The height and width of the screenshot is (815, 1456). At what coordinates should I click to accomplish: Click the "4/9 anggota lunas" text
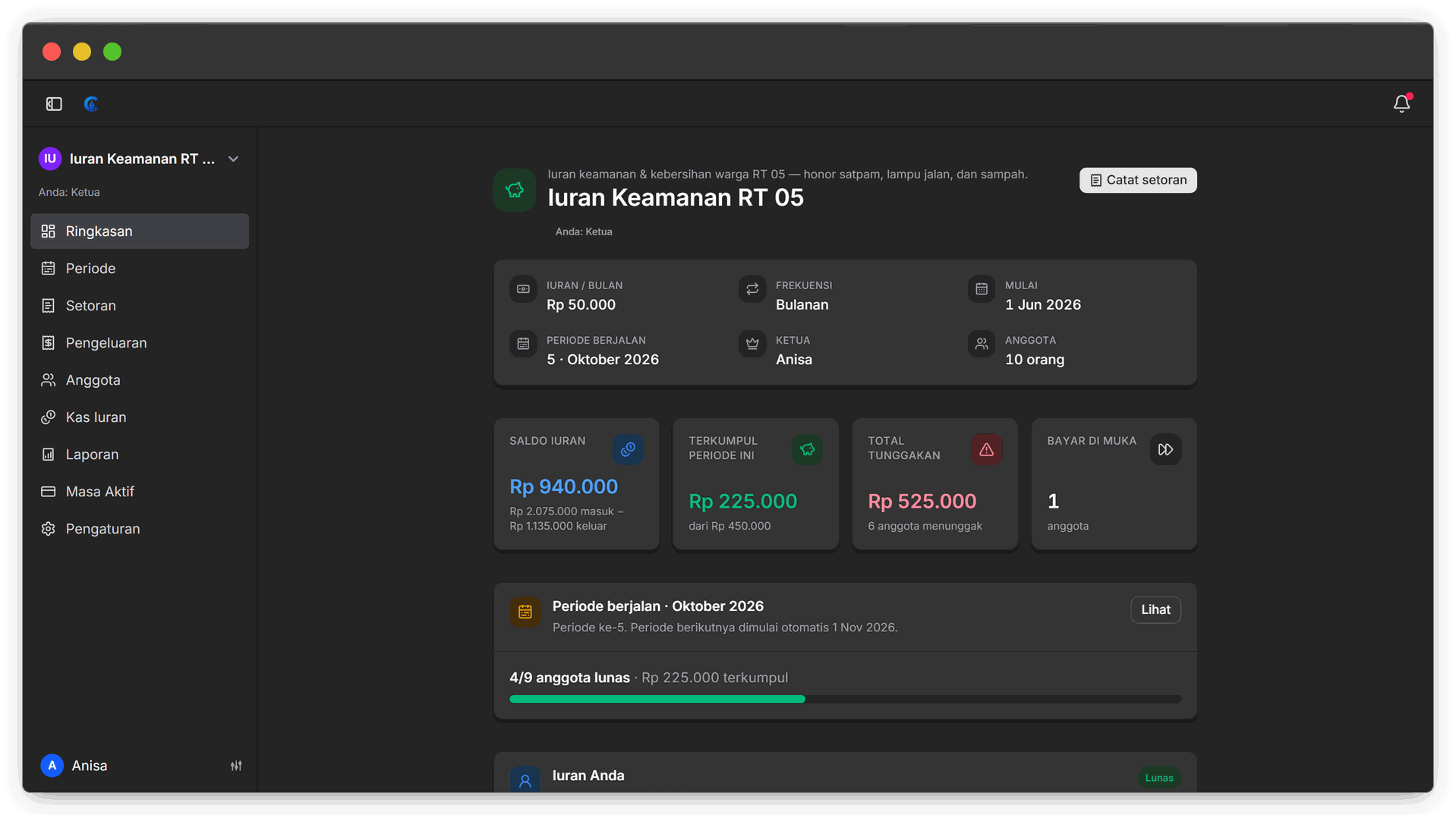569,678
